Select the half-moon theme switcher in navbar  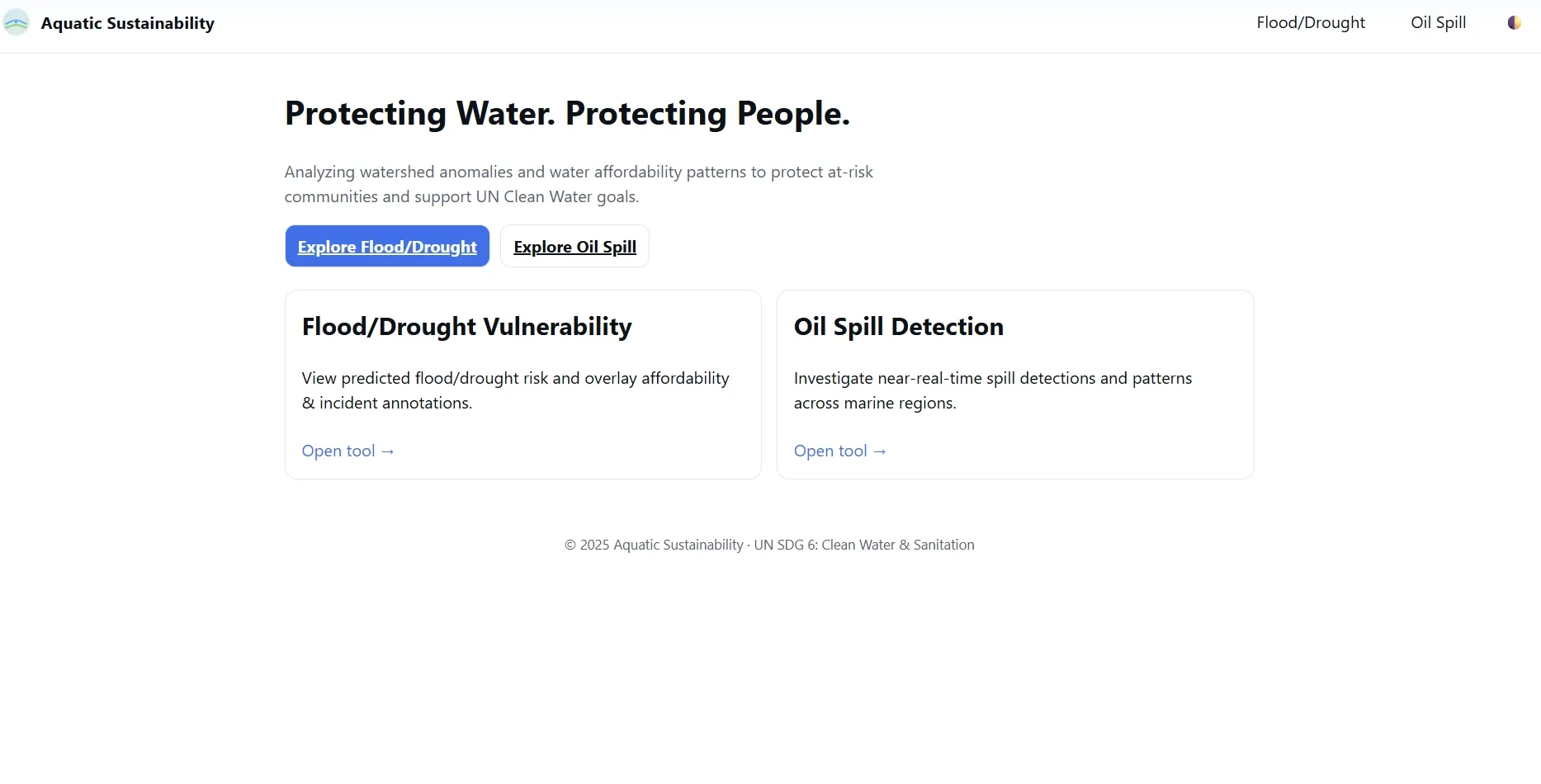(x=1515, y=22)
